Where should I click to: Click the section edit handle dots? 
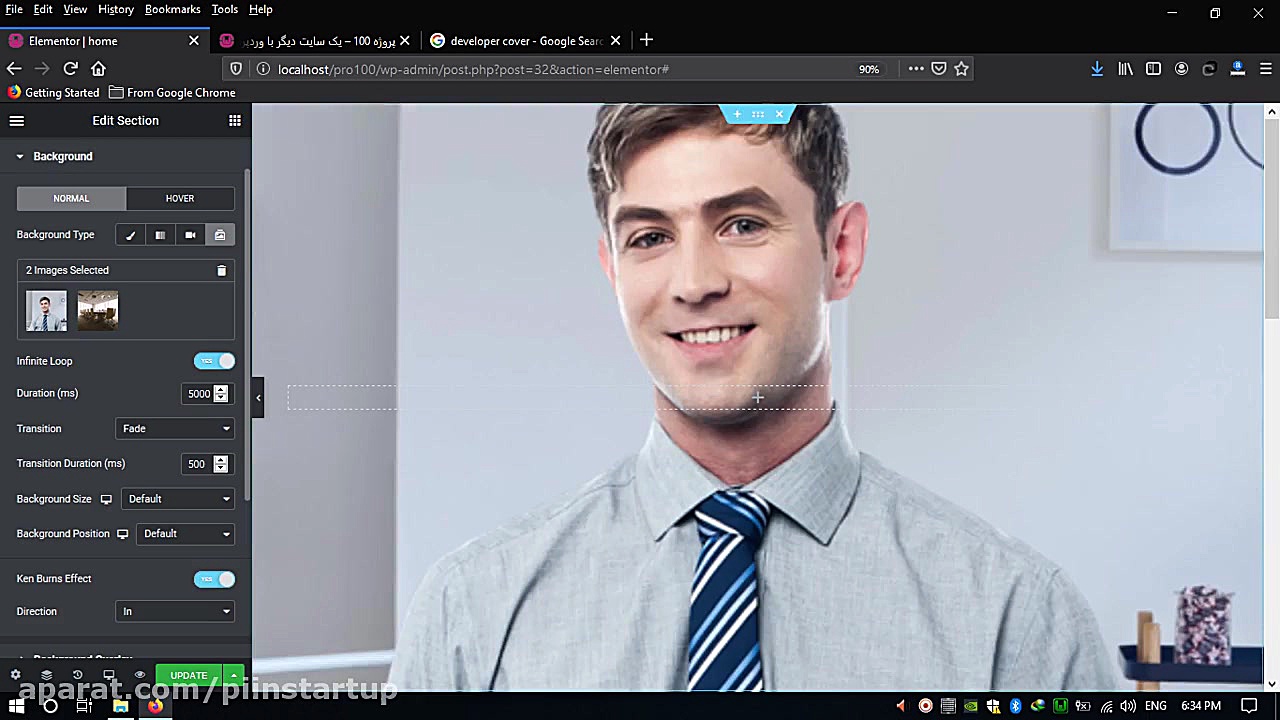758,114
